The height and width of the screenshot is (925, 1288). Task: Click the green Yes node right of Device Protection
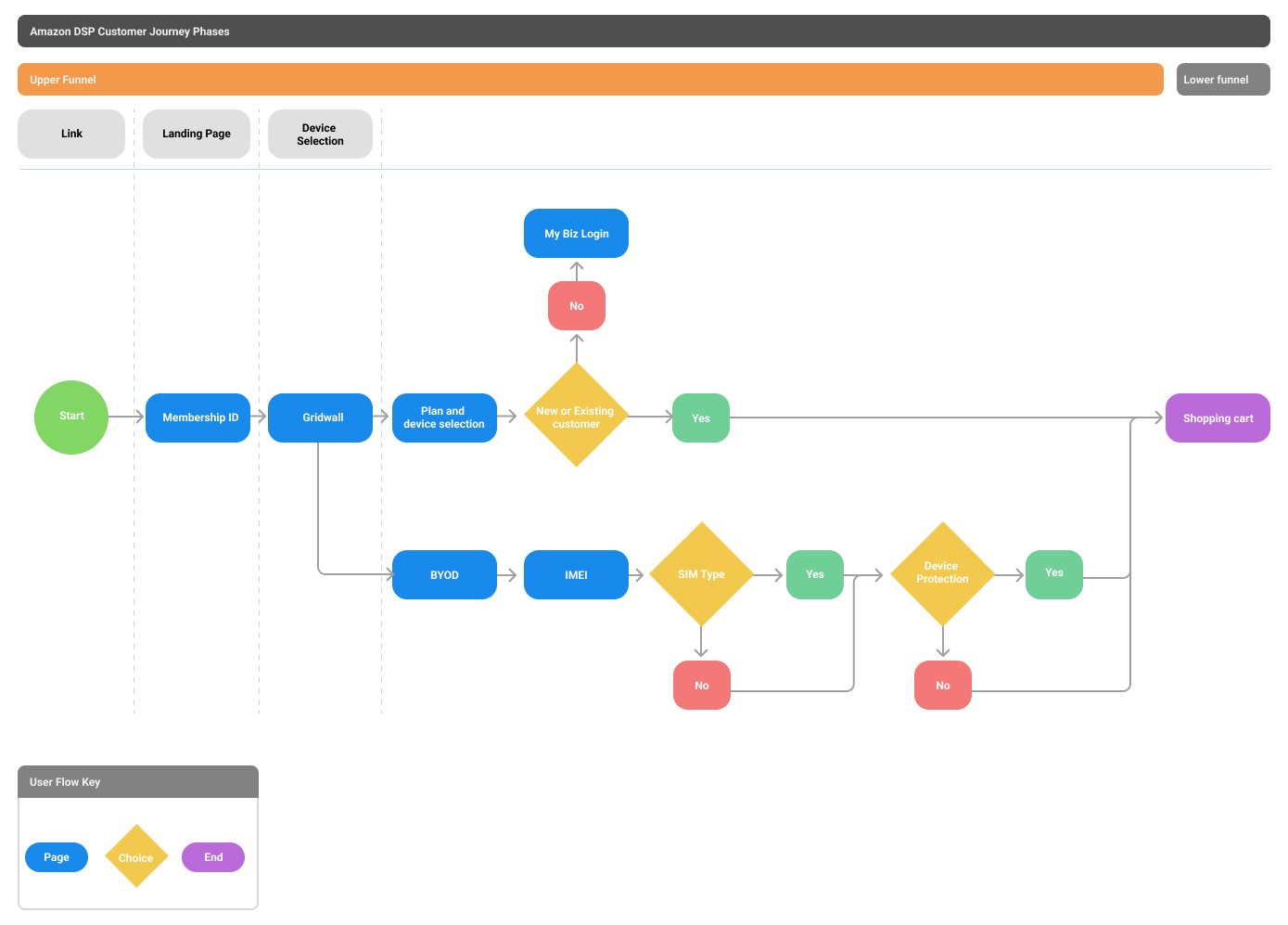(1054, 574)
